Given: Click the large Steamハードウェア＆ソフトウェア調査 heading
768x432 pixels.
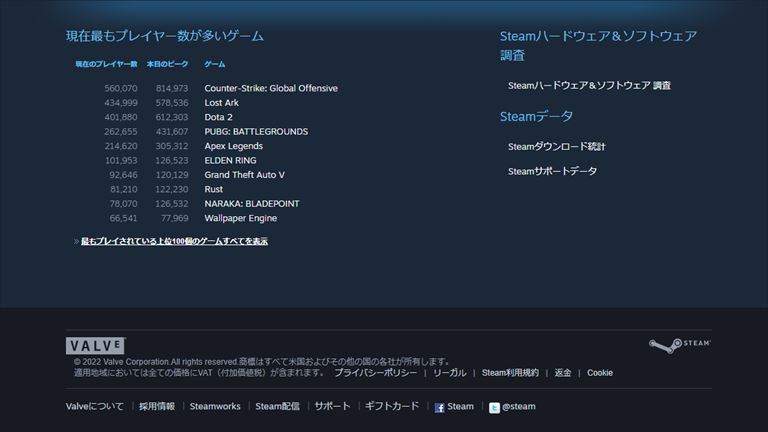Looking at the screenshot, I should [598, 46].
